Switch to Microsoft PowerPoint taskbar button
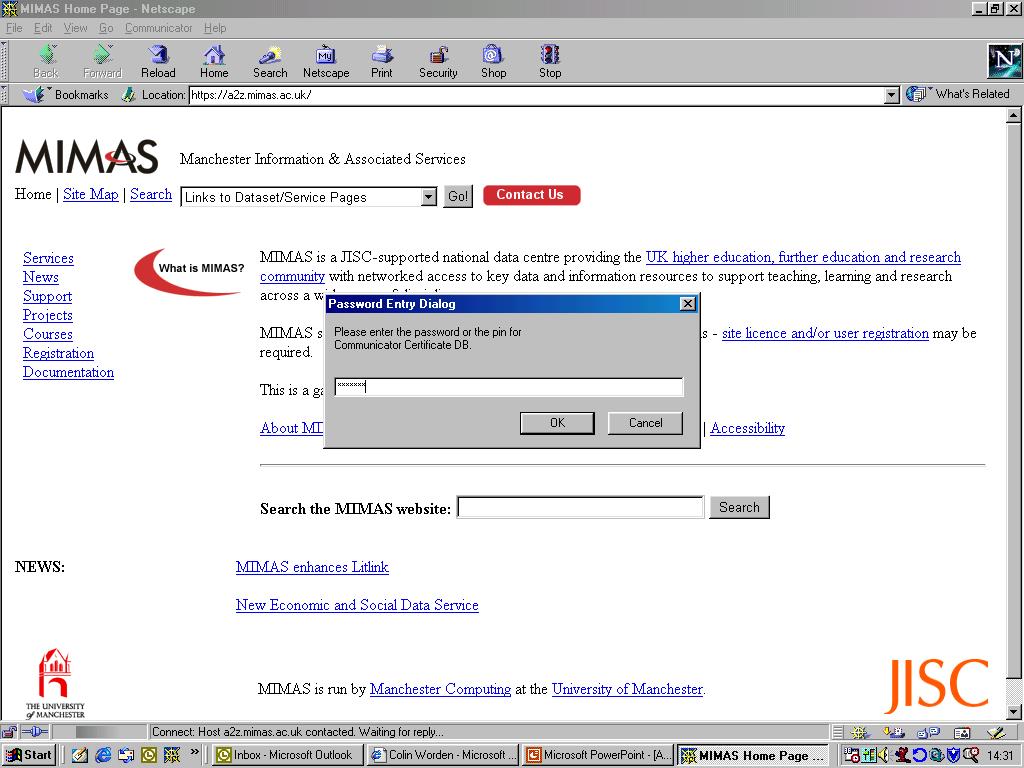Viewport: 1024px width, 768px height. [598, 755]
